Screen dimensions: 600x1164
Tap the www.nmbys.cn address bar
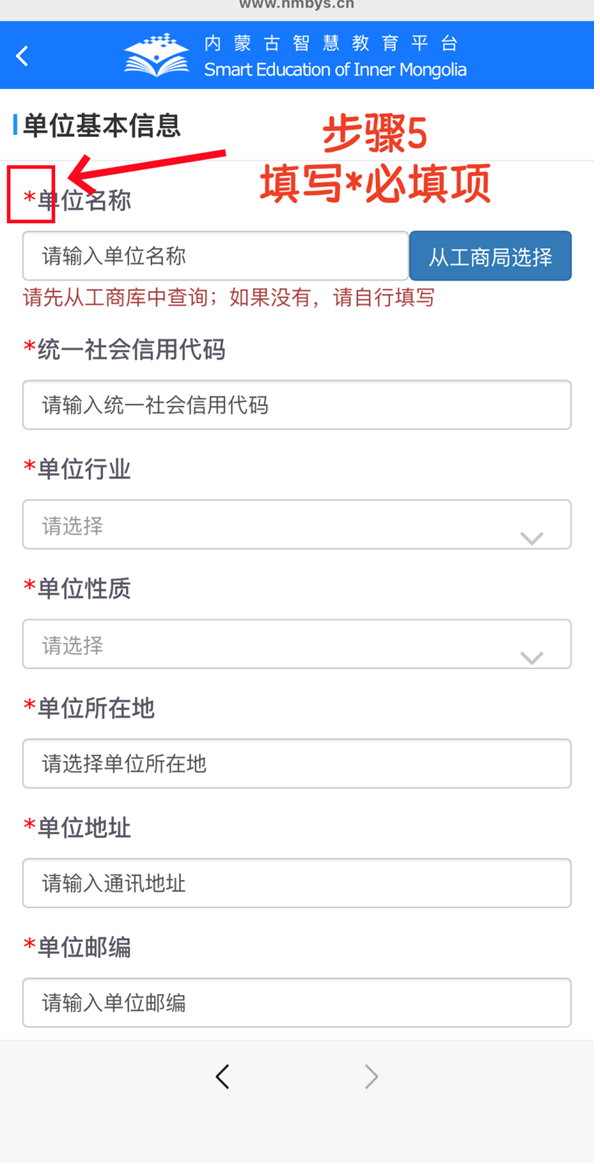[297, 5]
